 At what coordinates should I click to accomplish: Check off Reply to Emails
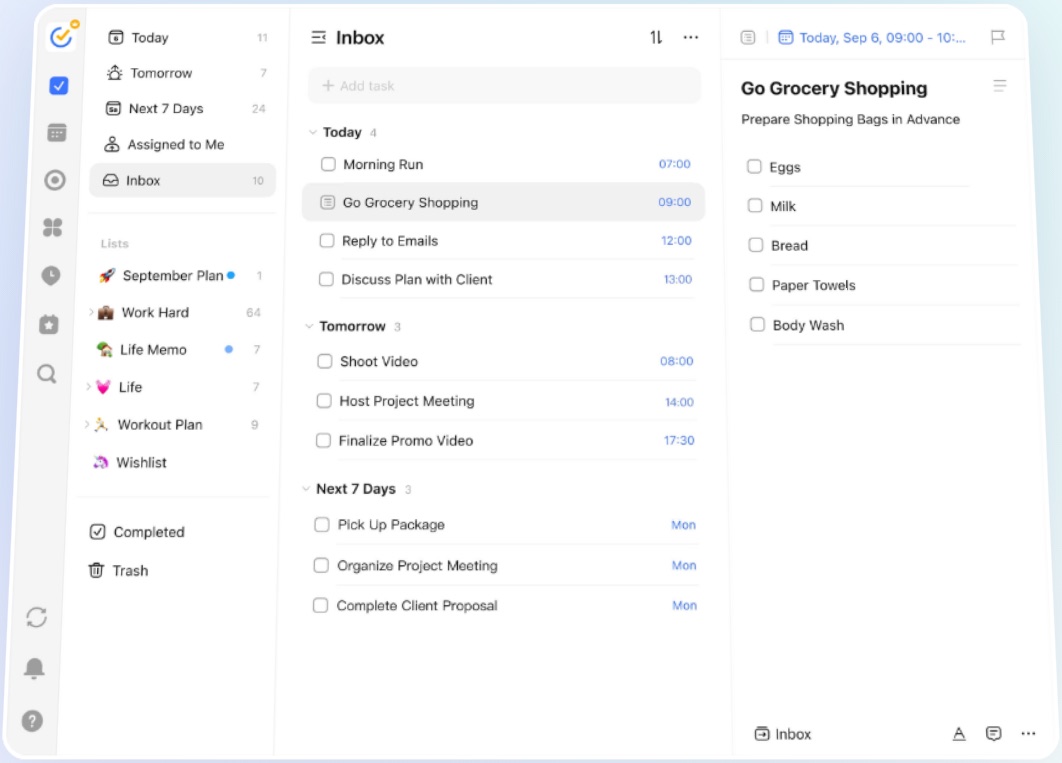(x=327, y=240)
